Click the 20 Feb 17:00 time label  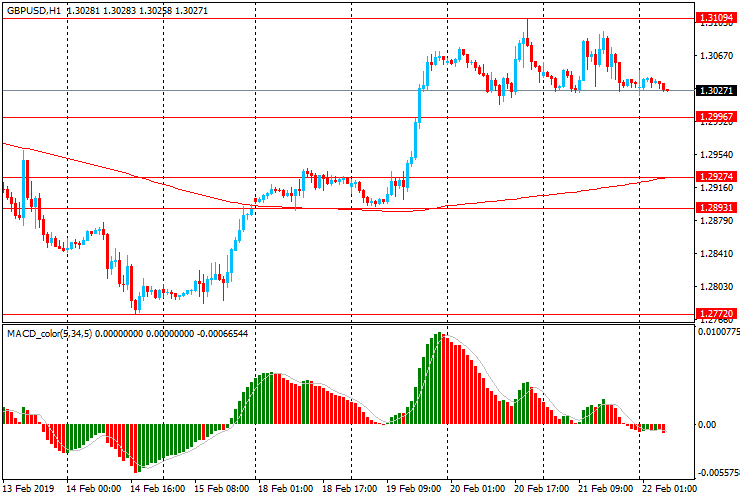[541, 489]
